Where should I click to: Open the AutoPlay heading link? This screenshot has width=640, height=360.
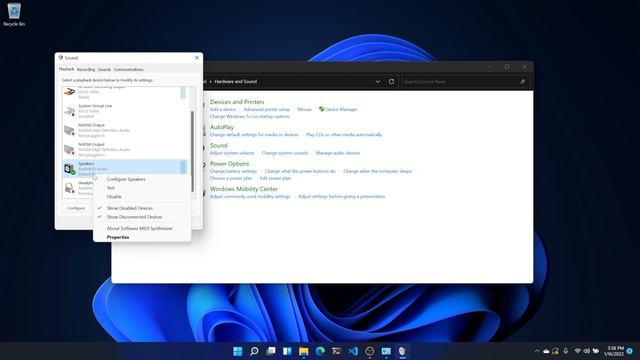pyautogui.click(x=222, y=127)
